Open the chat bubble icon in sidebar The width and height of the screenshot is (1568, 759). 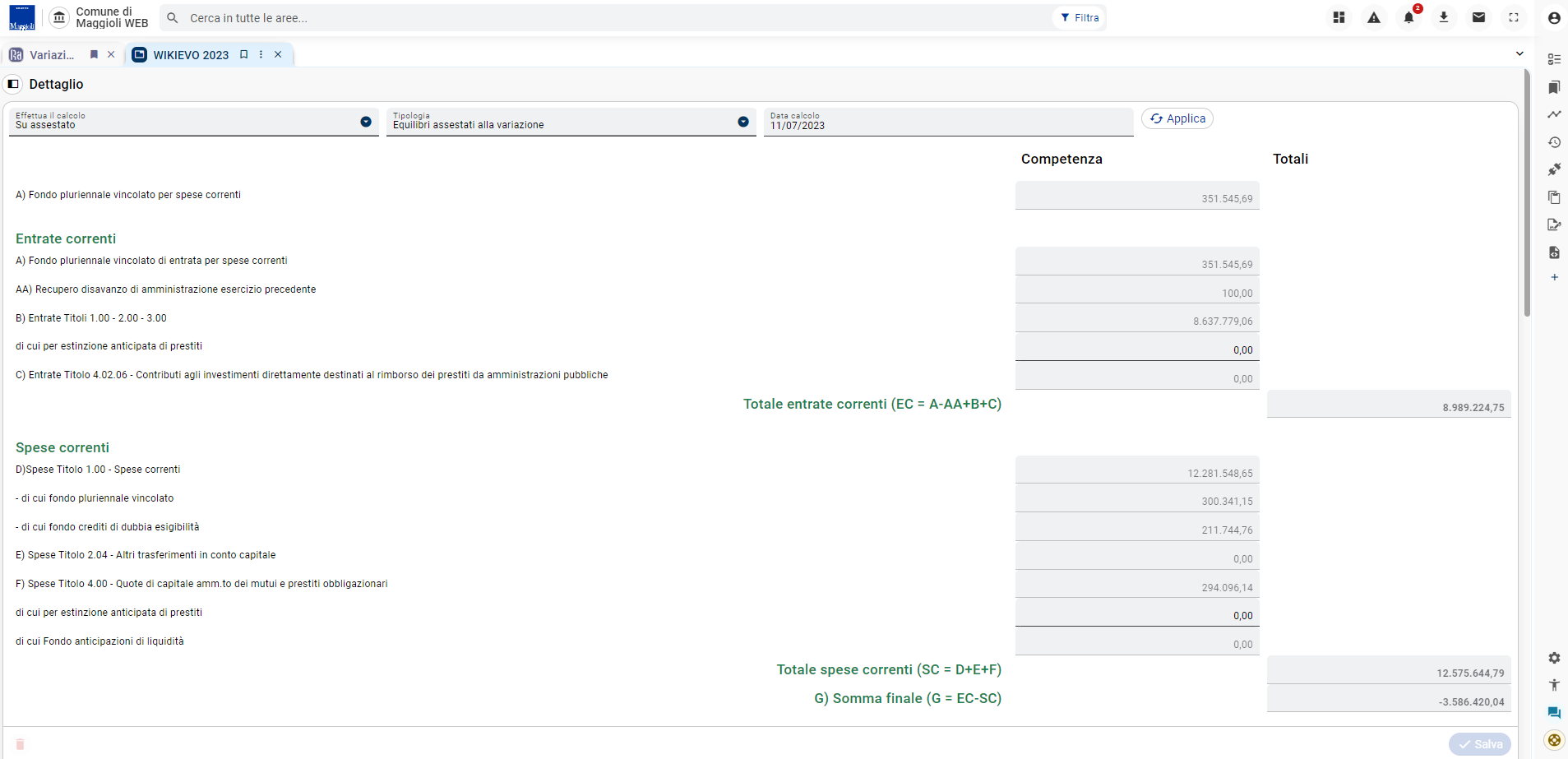[1554, 713]
